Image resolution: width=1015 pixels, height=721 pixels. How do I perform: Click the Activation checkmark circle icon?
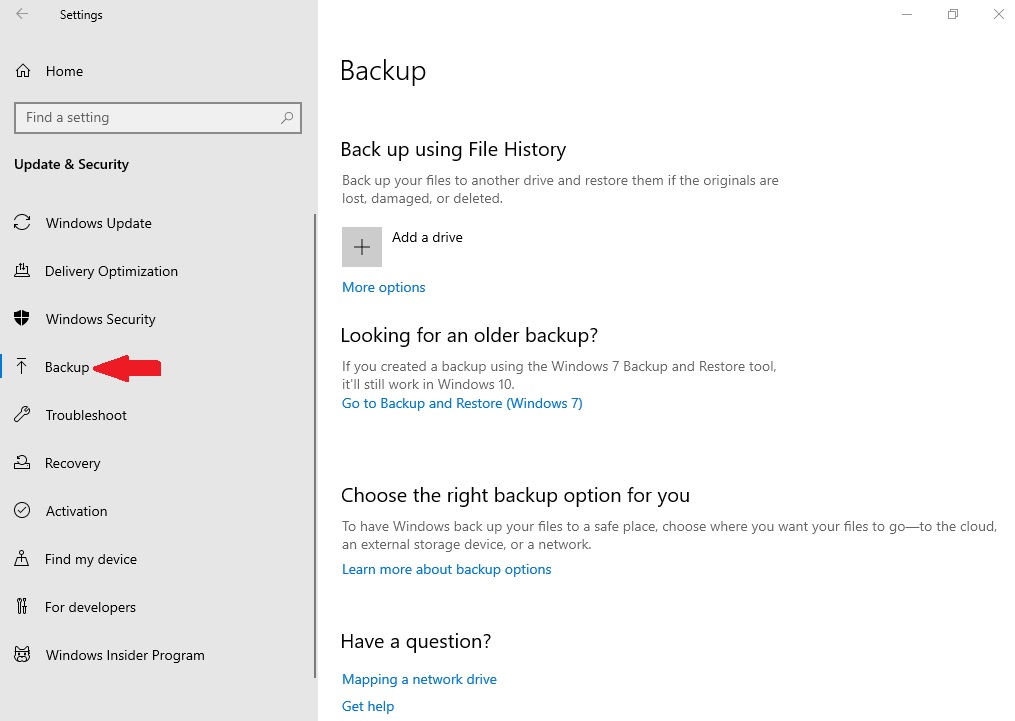[x=22, y=511]
